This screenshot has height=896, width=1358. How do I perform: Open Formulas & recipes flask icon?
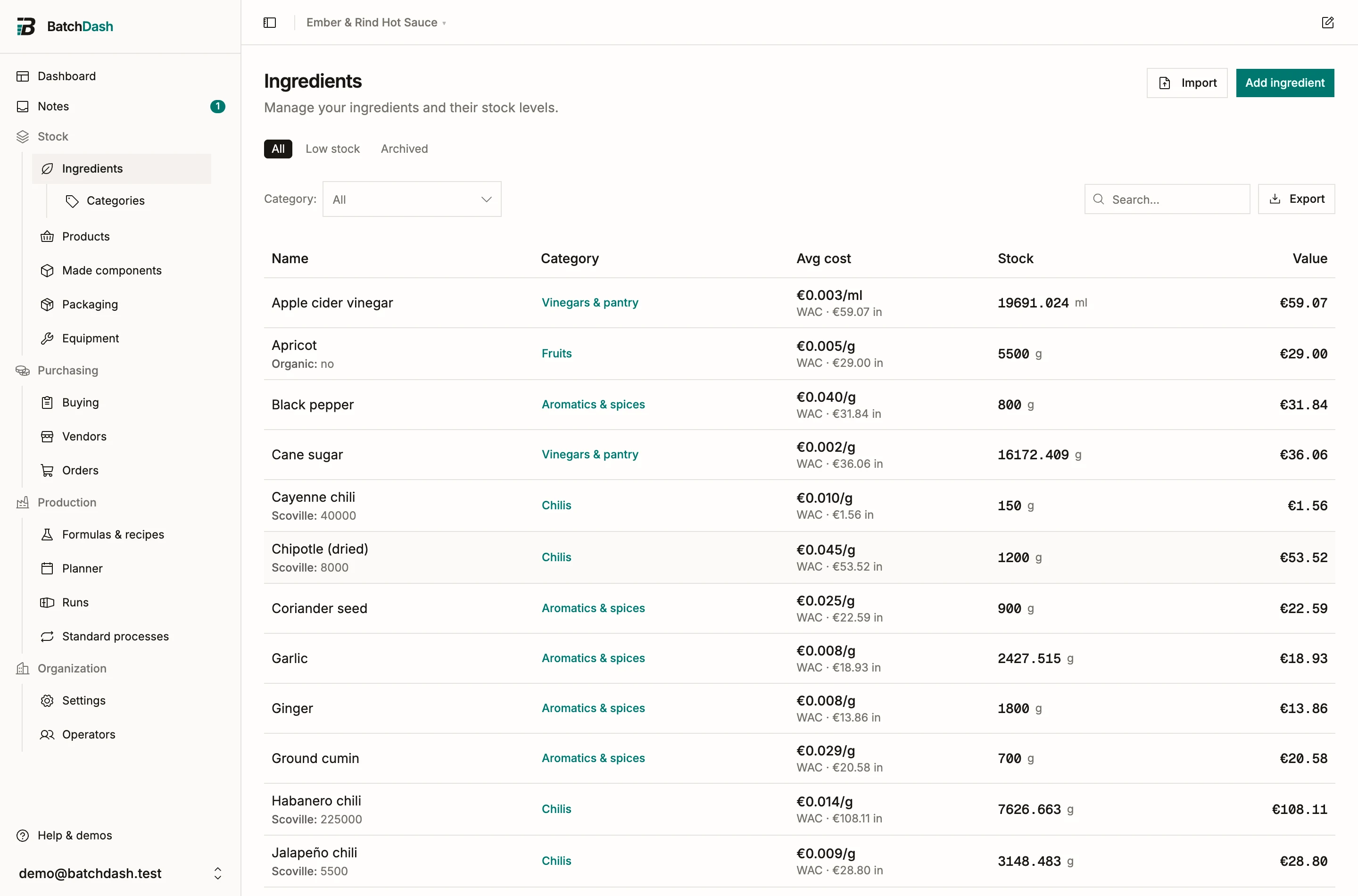coord(48,534)
